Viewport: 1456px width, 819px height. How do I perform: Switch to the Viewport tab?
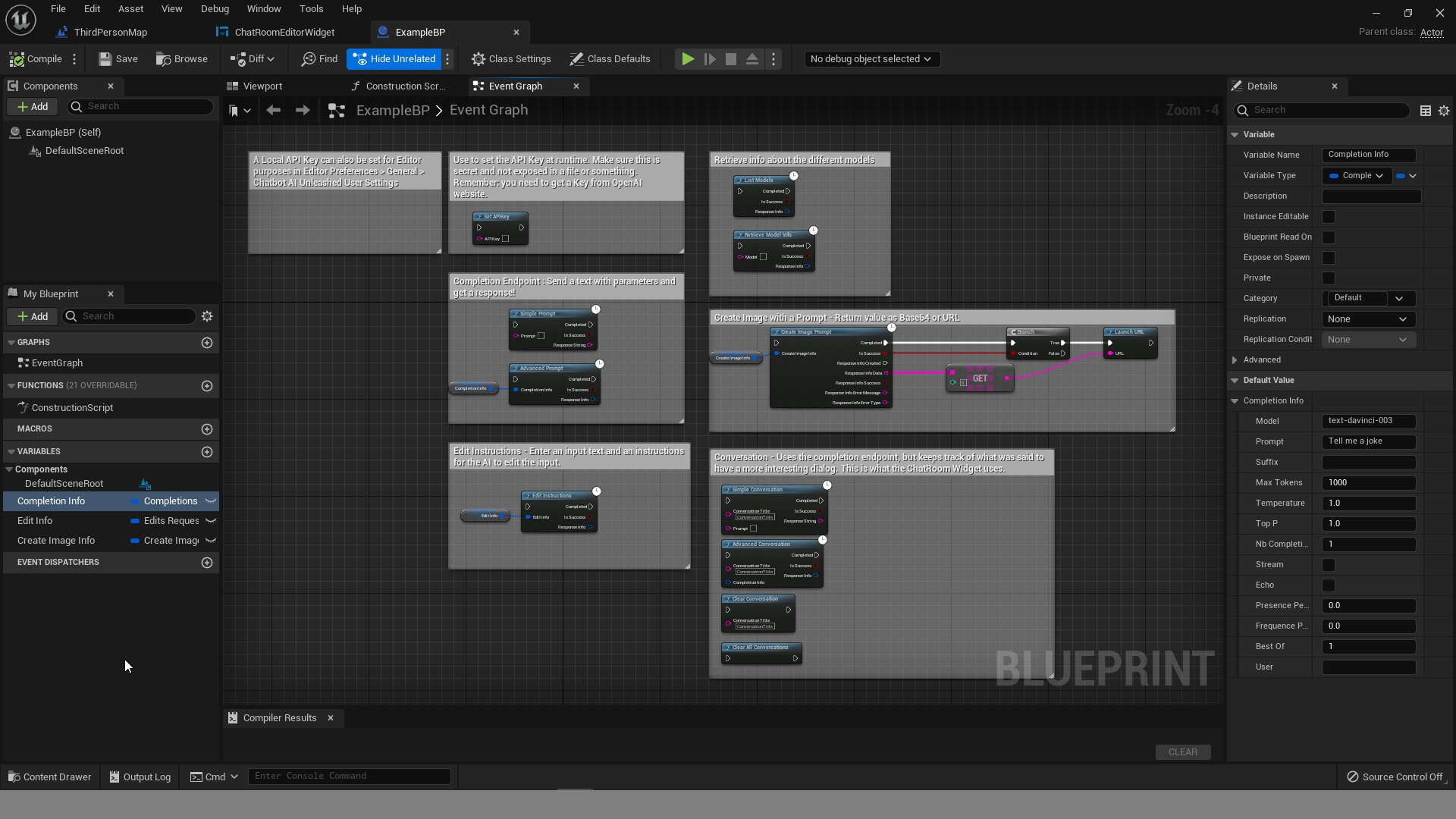pyautogui.click(x=263, y=86)
